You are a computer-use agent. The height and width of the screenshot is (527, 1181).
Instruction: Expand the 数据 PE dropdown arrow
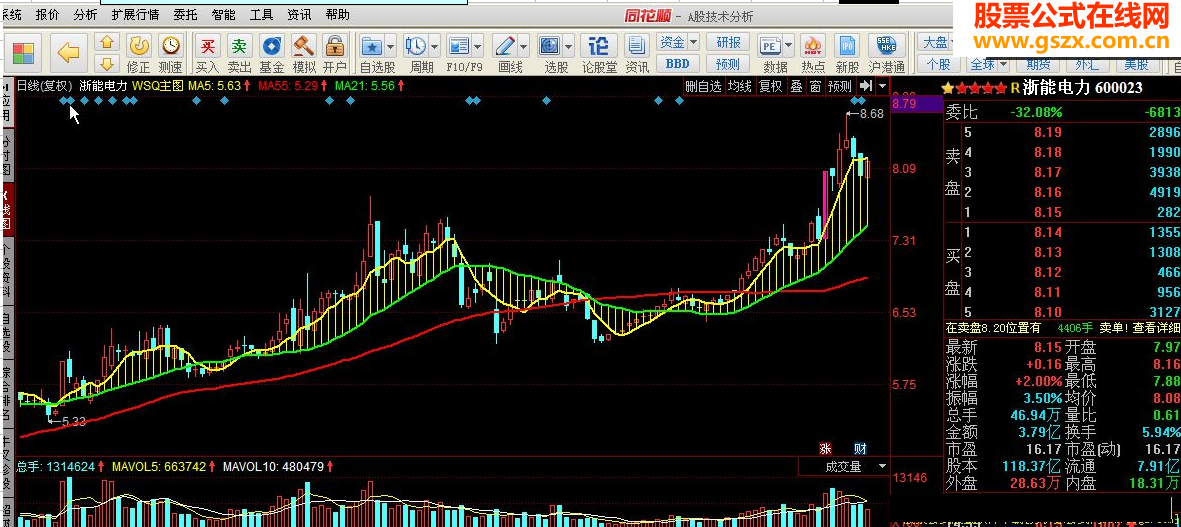click(788, 46)
